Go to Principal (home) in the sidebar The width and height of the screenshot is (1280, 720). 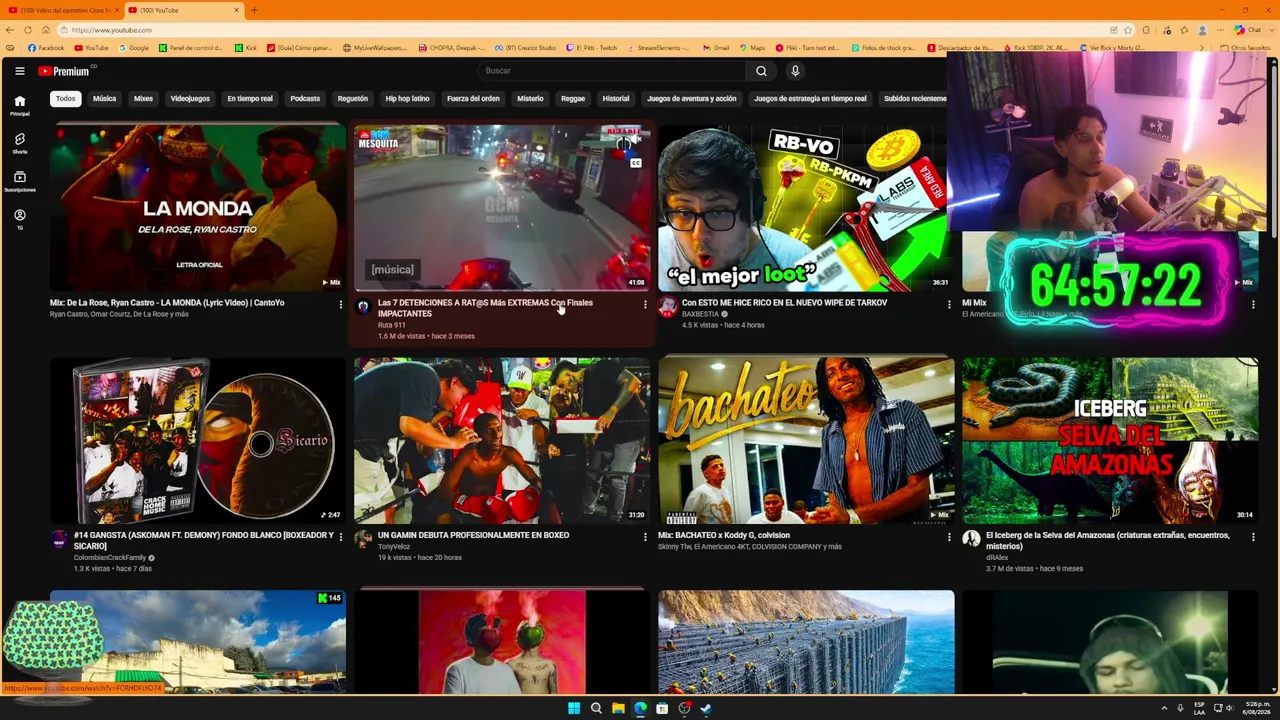coord(19,105)
